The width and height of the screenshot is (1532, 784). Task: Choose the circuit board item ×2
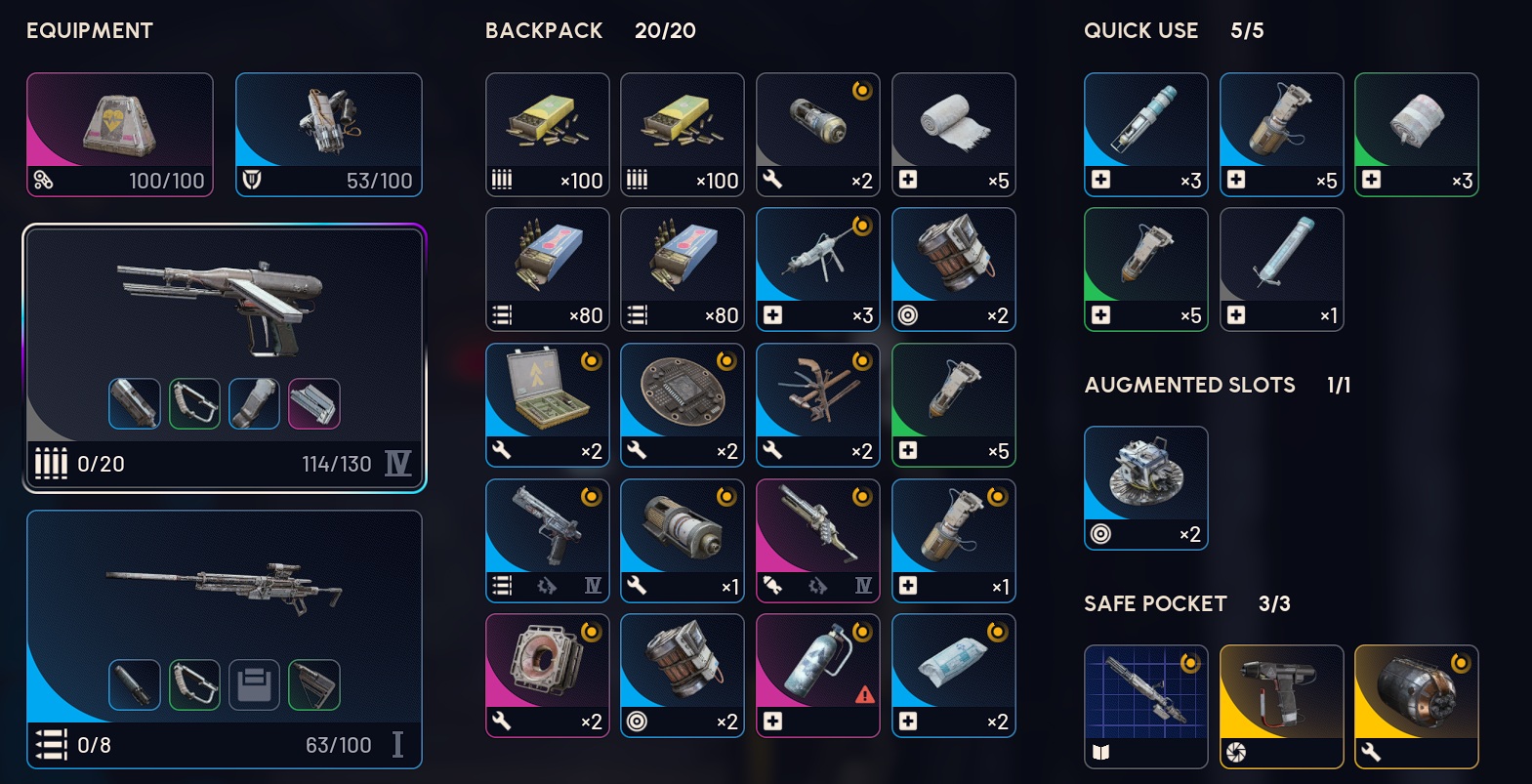coord(683,405)
